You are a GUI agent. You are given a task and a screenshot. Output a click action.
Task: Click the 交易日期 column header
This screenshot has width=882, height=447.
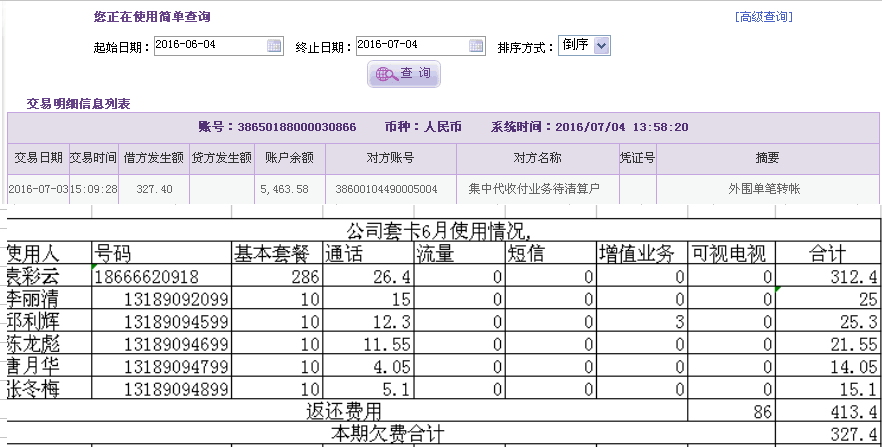(x=38, y=158)
